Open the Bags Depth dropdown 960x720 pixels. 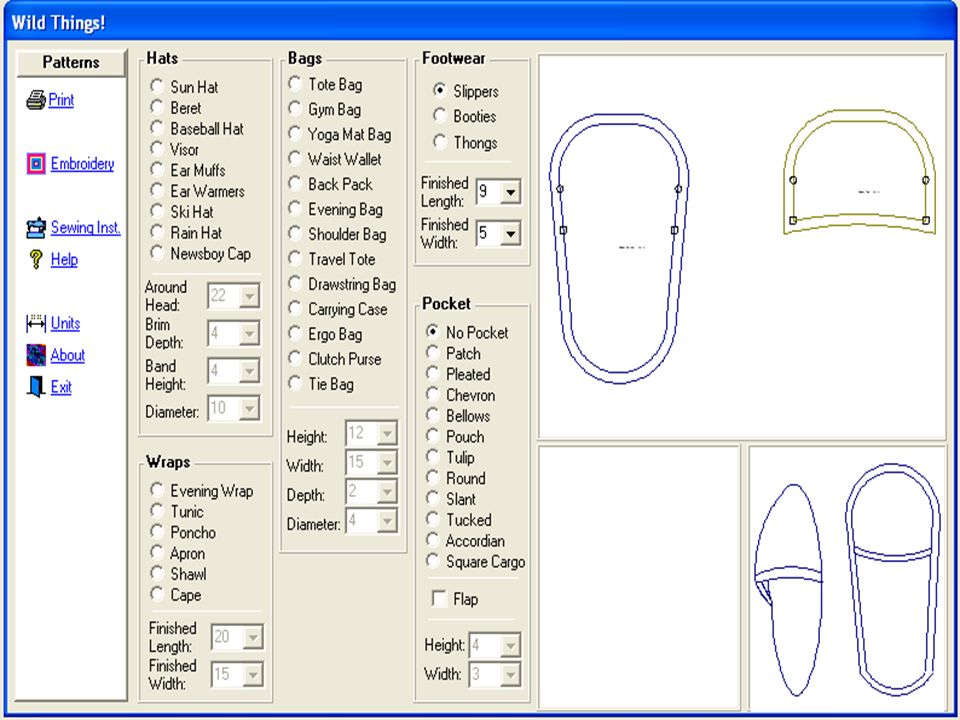pyautogui.click(x=387, y=492)
